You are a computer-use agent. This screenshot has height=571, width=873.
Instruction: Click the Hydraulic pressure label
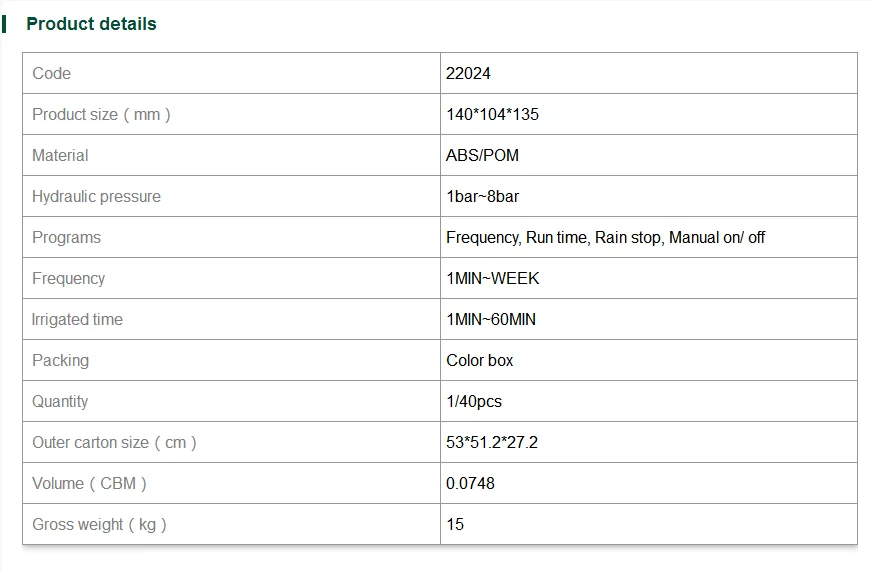pyautogui.click(x=96, y=196)
